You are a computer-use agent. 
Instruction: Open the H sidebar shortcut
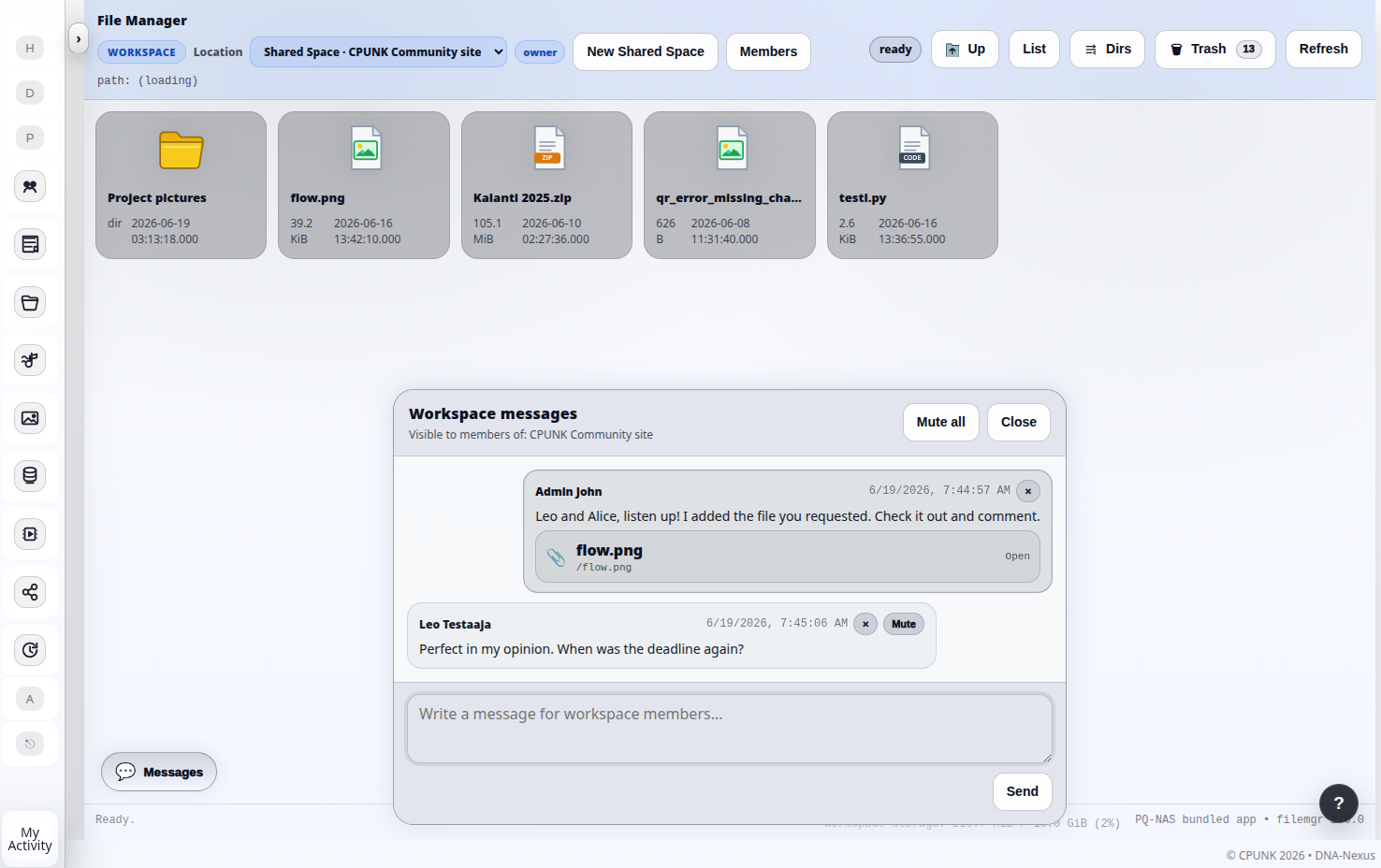coord(30,48)
